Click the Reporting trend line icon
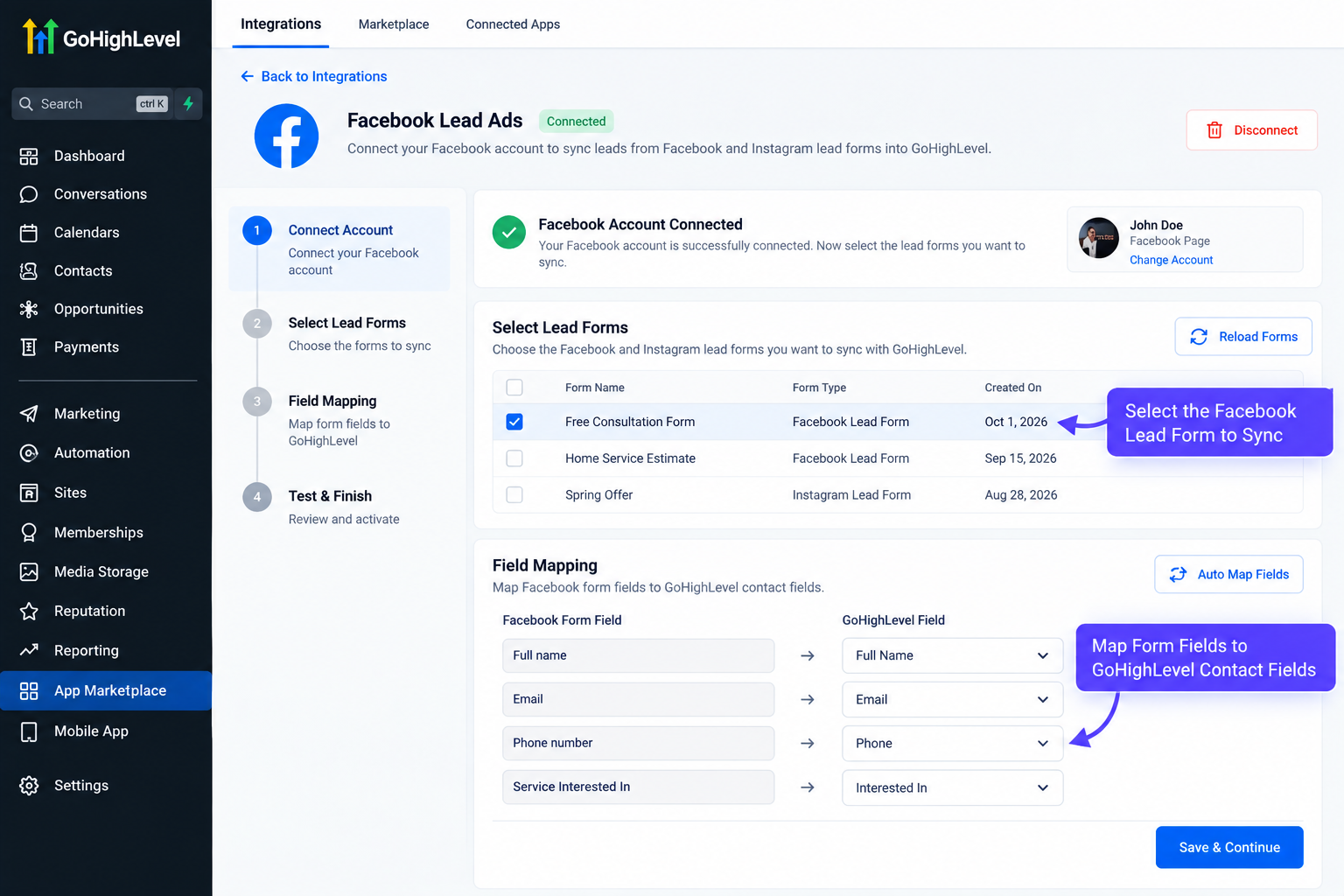 point(29,650)
